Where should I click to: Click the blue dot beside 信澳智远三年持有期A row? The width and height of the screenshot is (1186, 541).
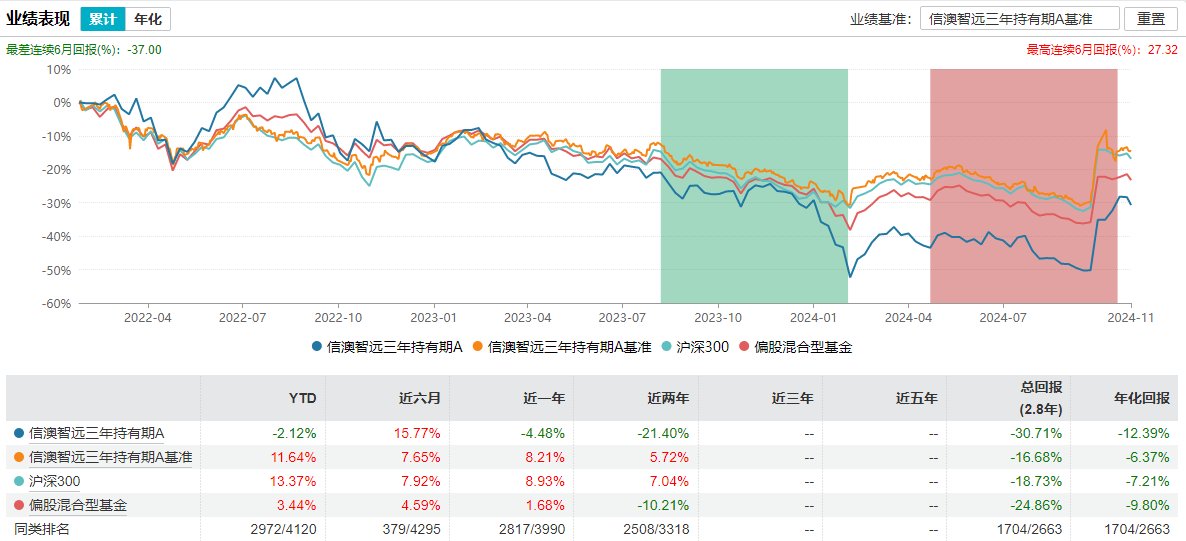pyautogui.click(x=19, y=432)
